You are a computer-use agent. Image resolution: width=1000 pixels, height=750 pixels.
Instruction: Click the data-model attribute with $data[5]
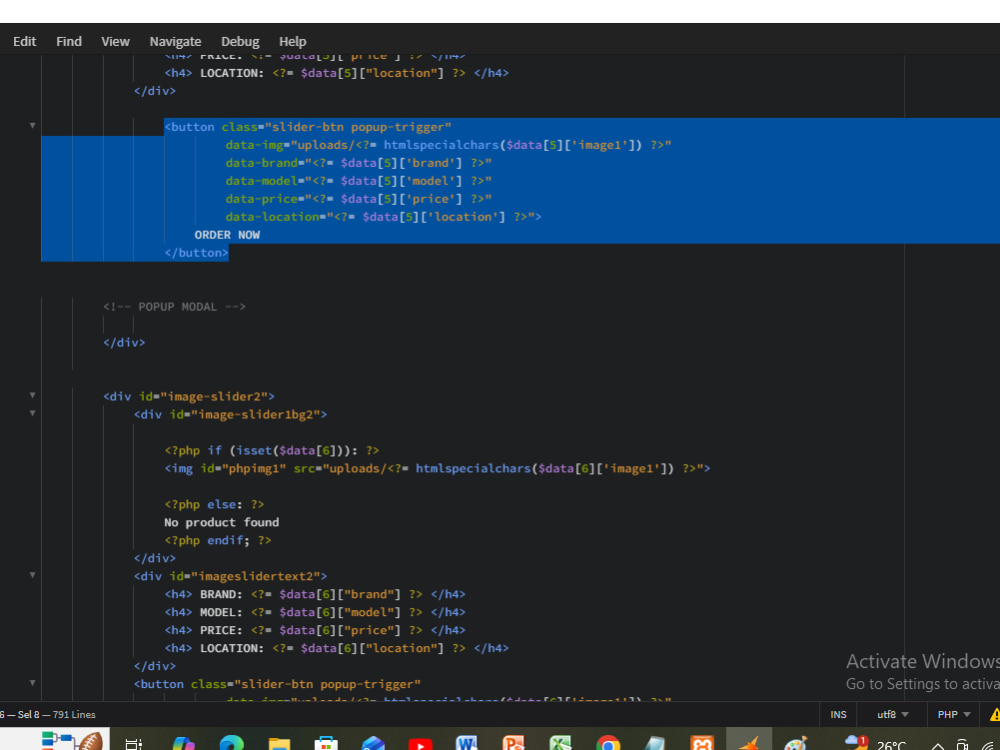(x=358, y=180)
